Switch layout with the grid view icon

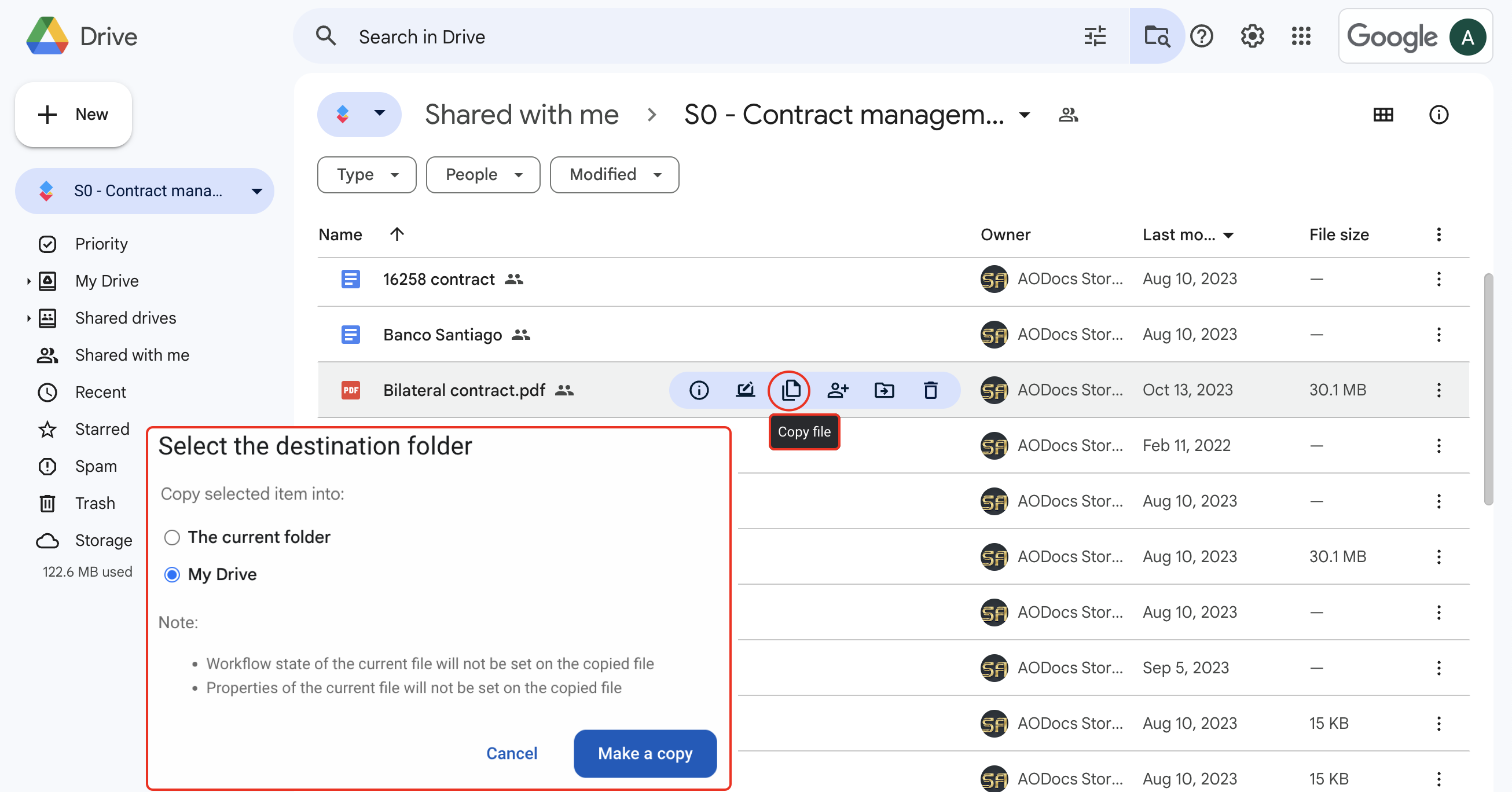click(x=1383, y=115)
